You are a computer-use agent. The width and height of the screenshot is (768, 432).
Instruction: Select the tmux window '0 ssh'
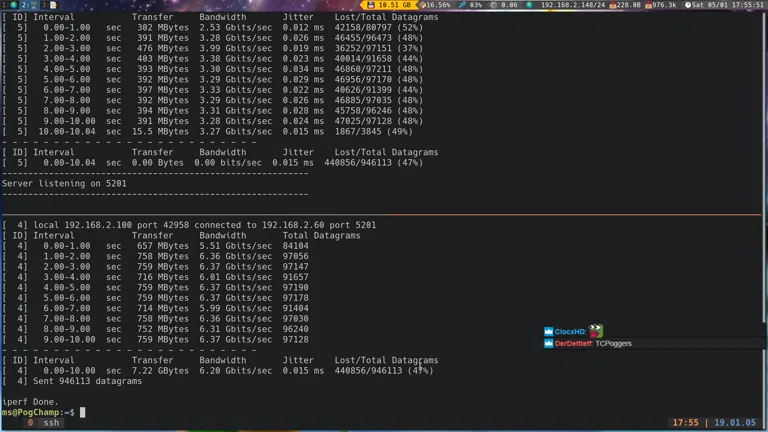point(44,423)
